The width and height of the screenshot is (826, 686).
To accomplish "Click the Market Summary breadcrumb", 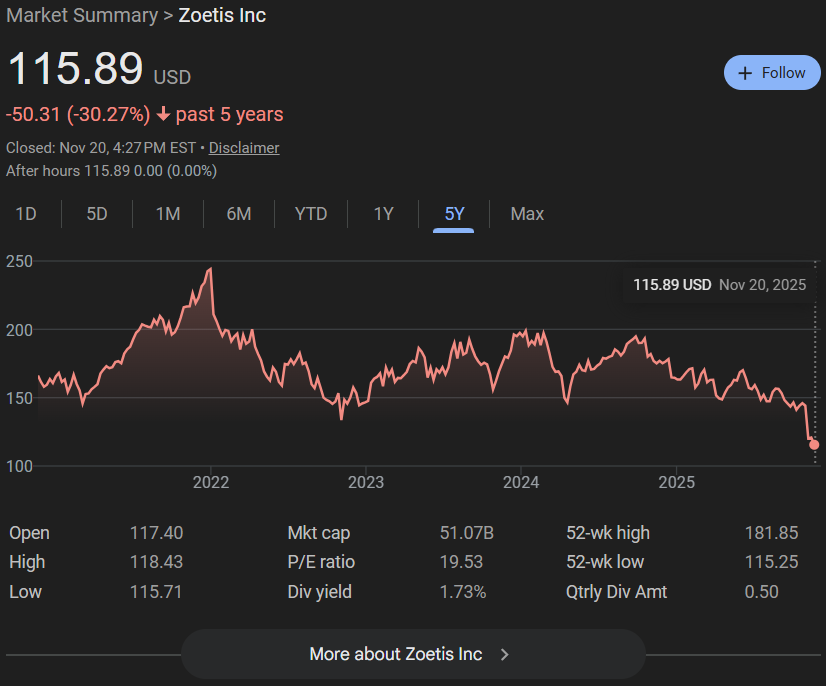I will [82, 15].
